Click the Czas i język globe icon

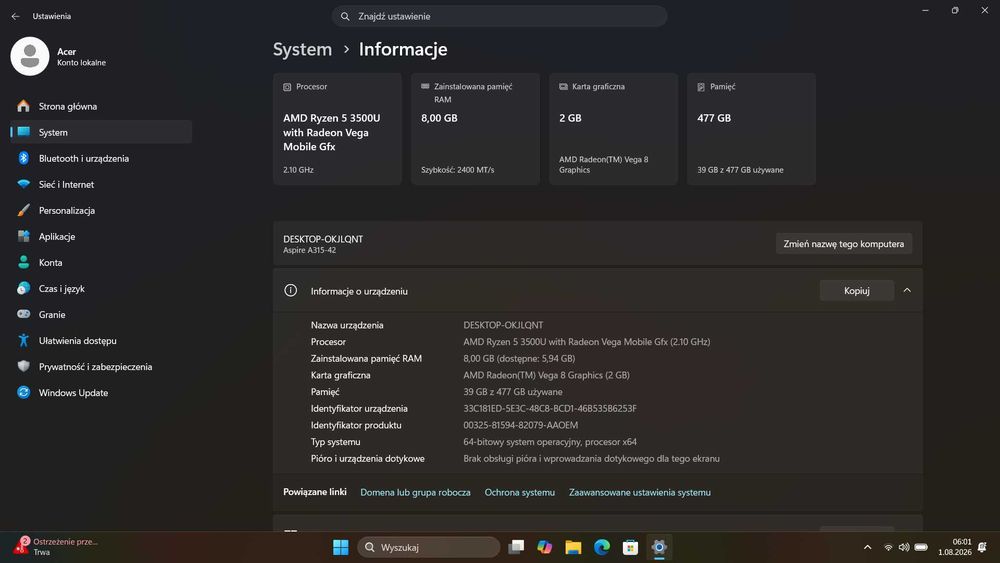24,288
